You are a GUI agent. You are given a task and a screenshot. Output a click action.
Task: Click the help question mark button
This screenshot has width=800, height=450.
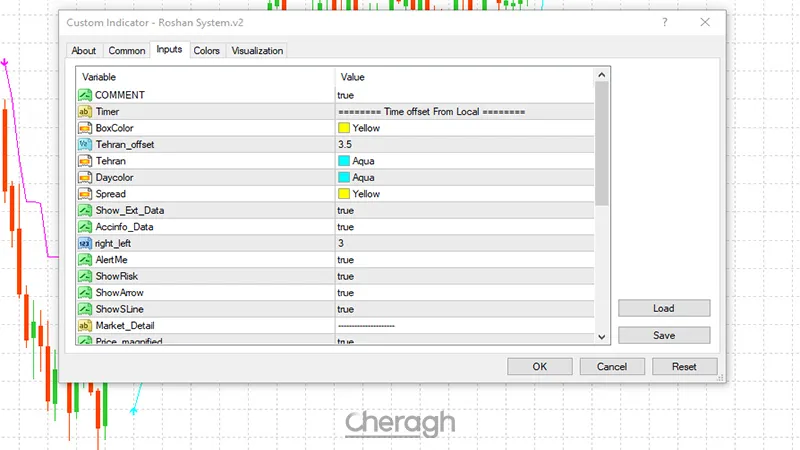[x=666, y=22]
